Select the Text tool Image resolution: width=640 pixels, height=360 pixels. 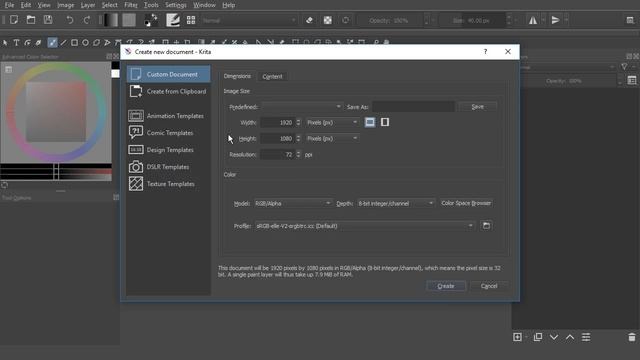tap(16, 42)
